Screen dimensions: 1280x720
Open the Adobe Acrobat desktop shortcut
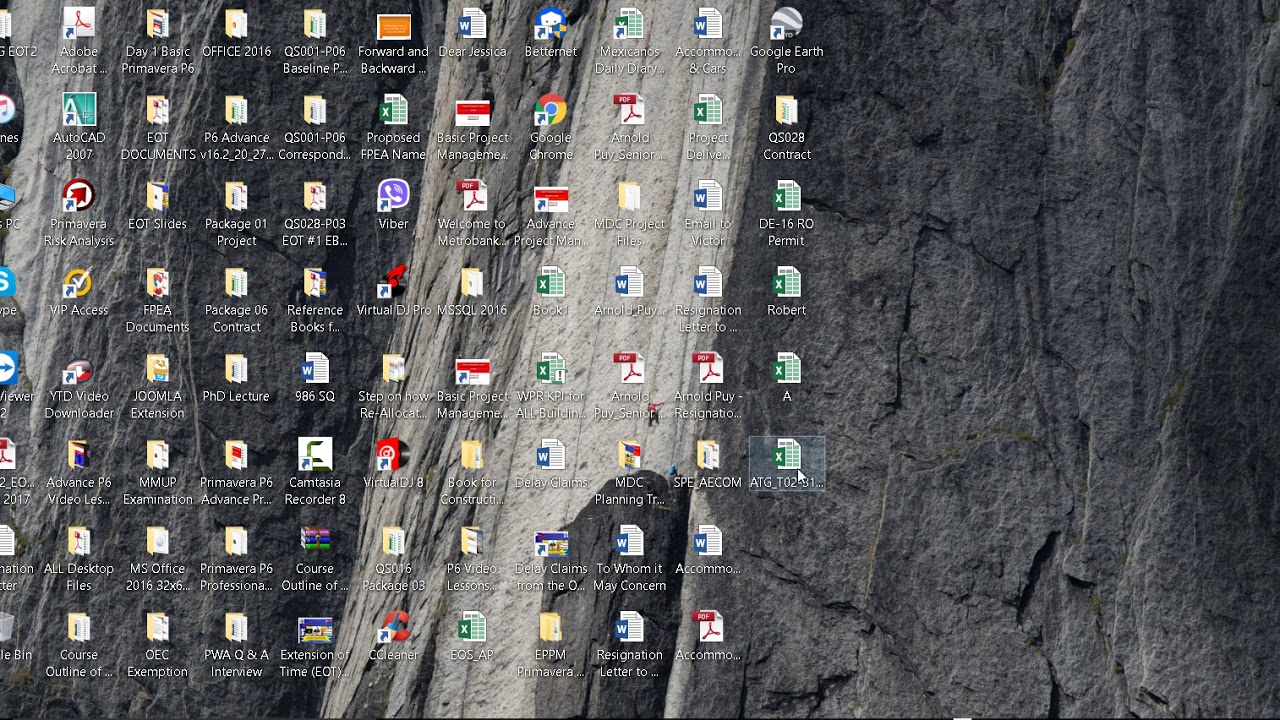(79, 24)
